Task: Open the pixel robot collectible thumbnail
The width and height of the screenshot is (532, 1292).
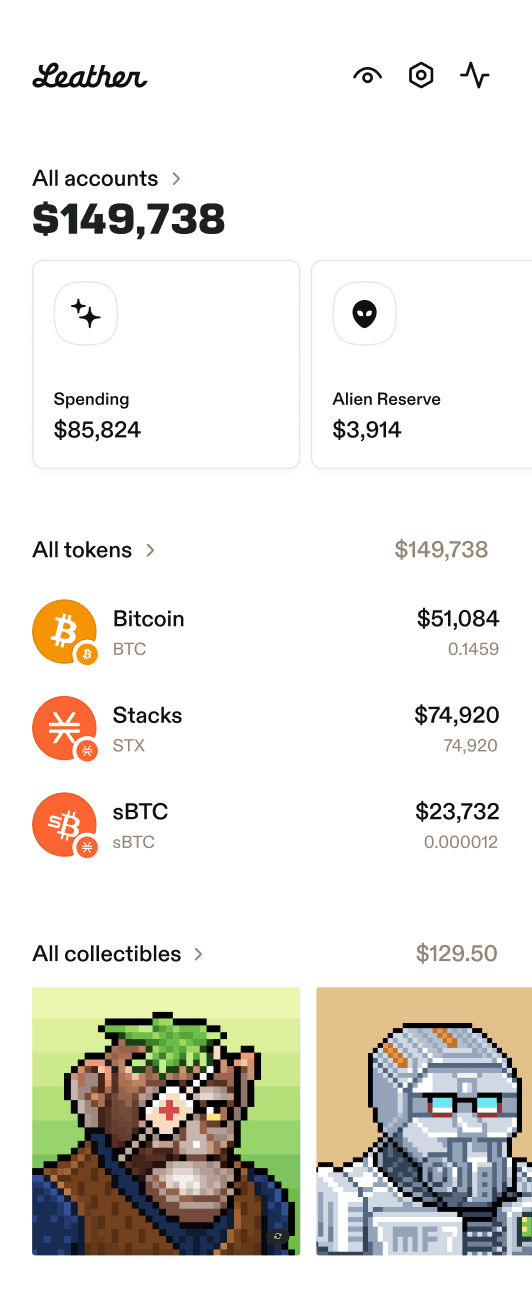Action: [x=424, y=1121]
